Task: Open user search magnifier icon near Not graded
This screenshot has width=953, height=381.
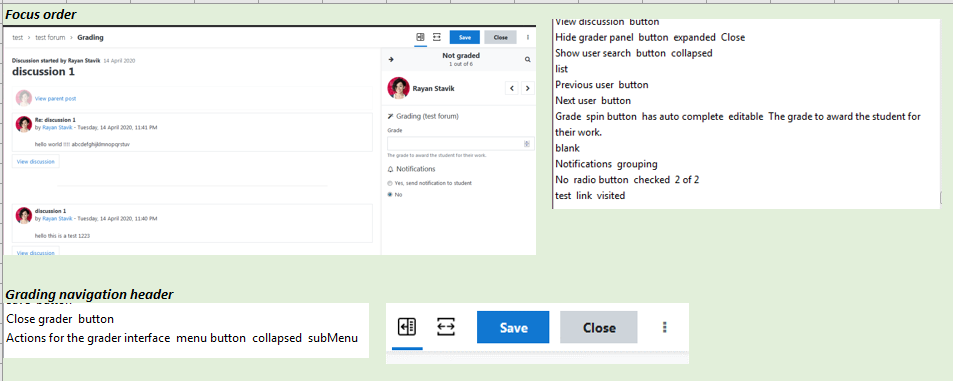Action: tap(527, 60)
